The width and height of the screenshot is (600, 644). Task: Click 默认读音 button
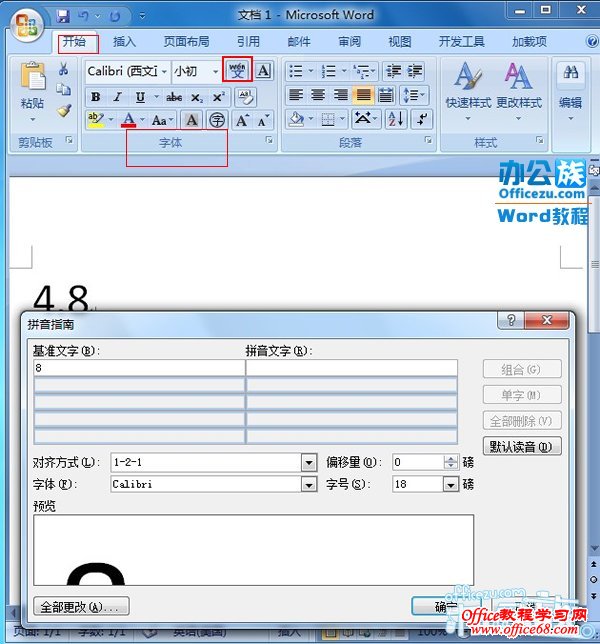[x=522, y=446]
